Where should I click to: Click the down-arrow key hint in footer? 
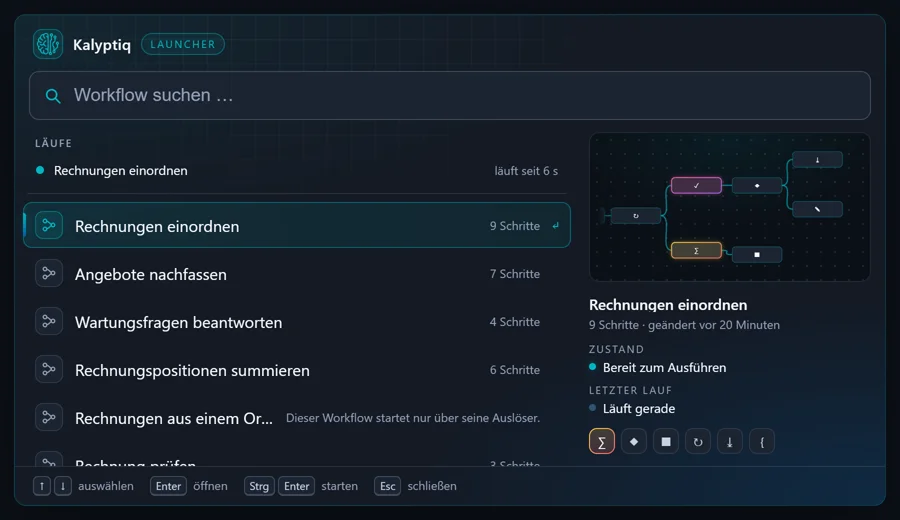pyautogui.click(x=63, y=486)
